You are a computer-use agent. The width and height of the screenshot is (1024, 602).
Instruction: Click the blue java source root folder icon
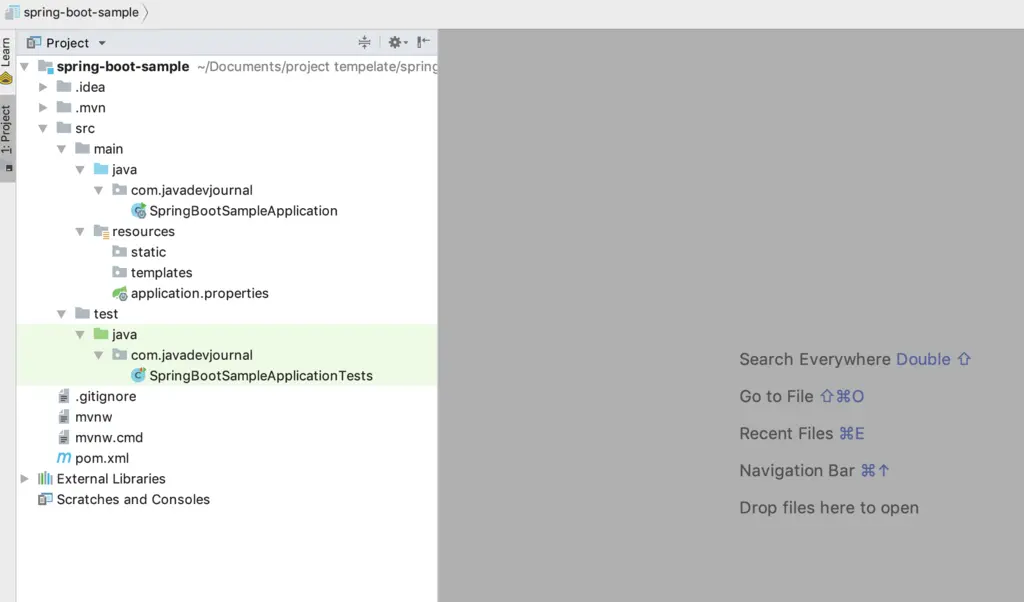tap(101, 169)
